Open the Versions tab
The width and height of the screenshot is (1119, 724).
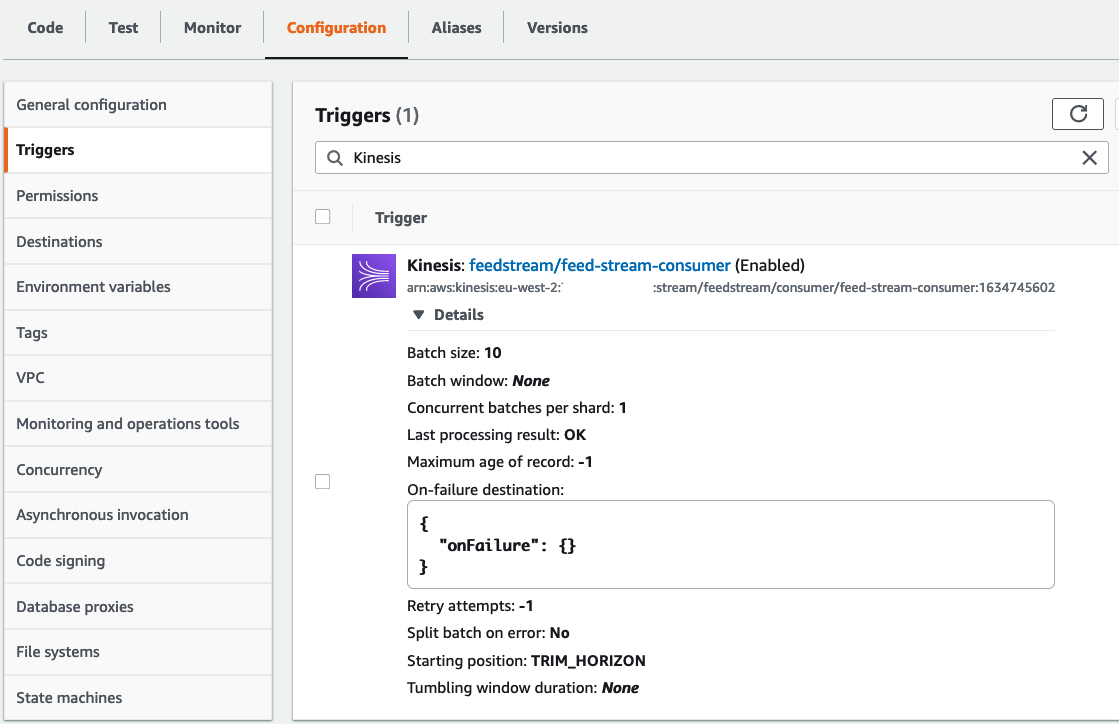[557, 28]
